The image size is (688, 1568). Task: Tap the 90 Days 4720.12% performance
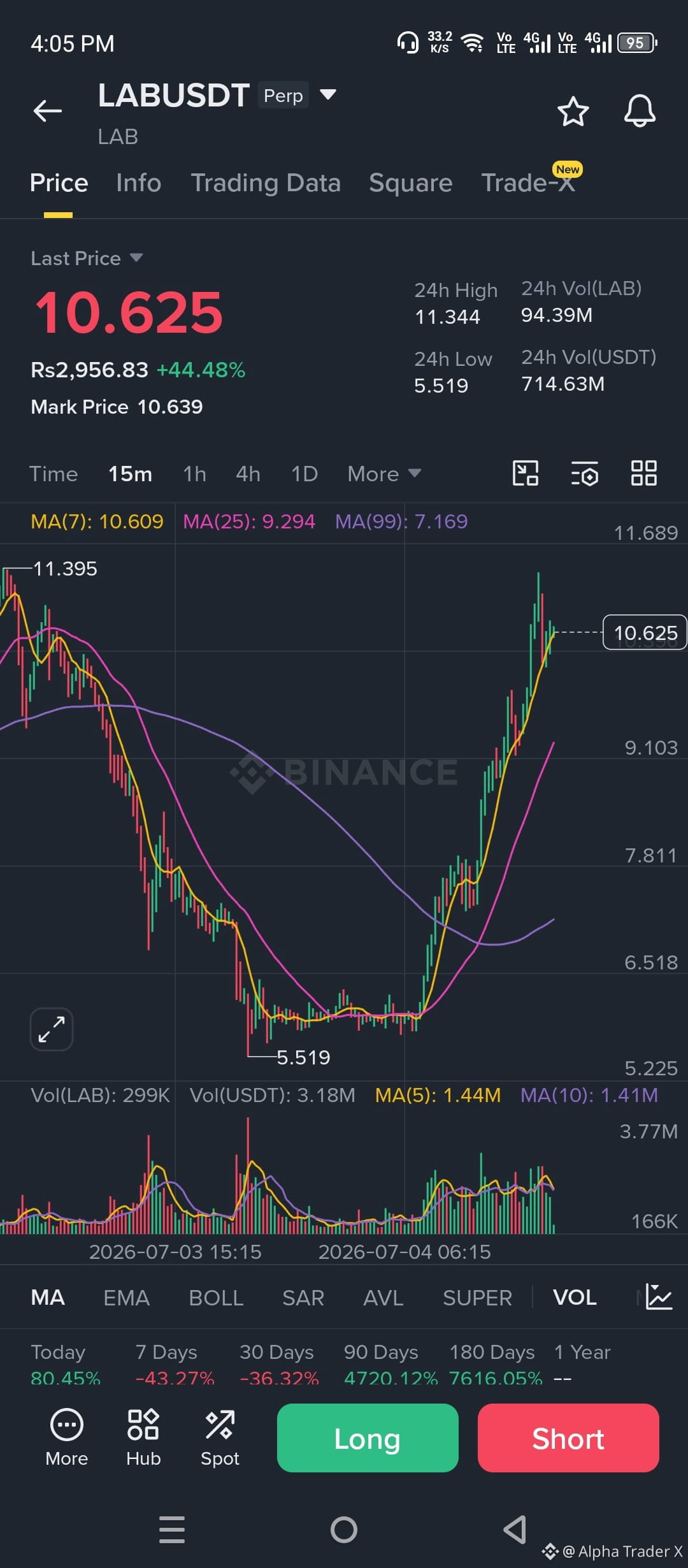tap(391, 1364)
